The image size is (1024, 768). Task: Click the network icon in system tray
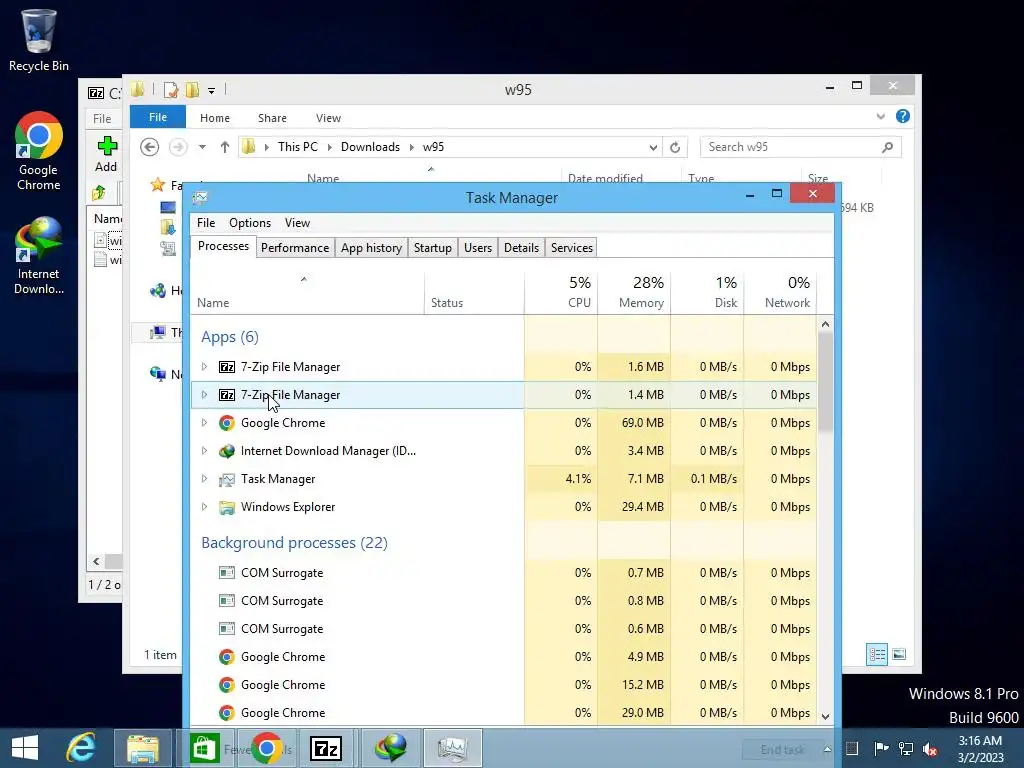click(x=906, y=748)
